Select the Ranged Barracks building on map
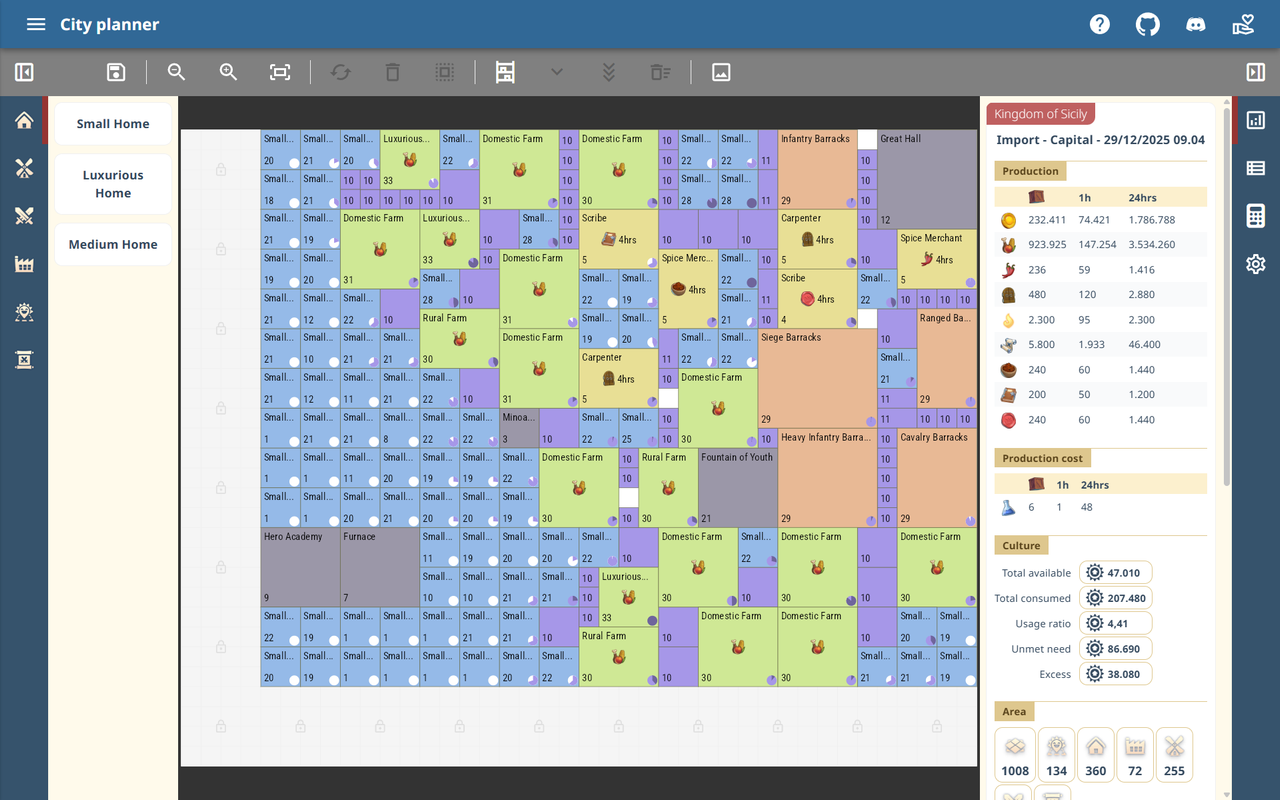The height and width of the screenshot is (800, 1280). click(x=947, y=358)
